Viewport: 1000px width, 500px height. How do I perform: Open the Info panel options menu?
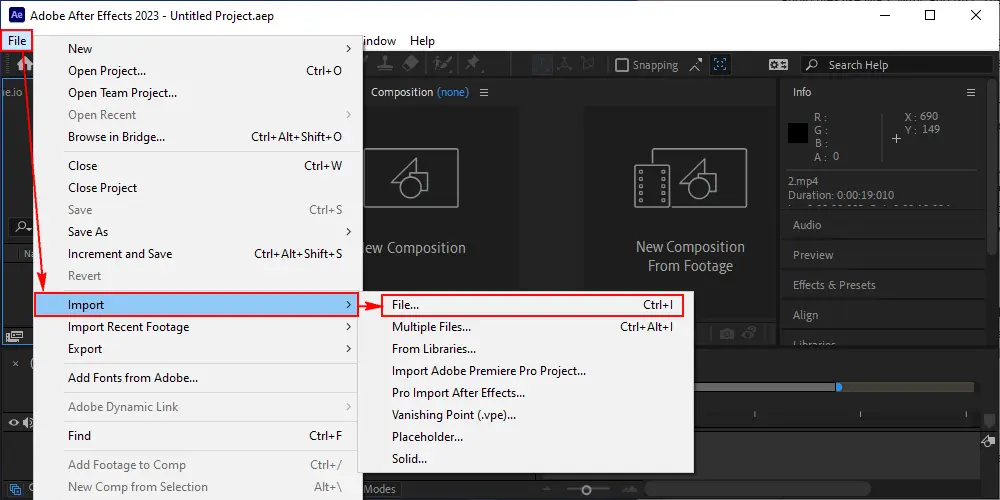[970, 92]
